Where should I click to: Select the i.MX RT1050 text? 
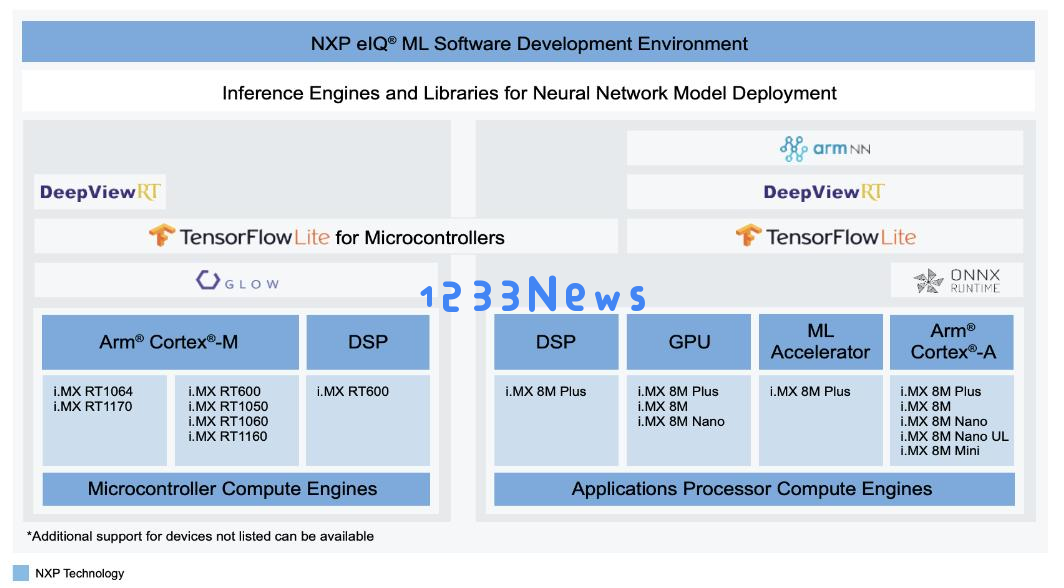[228, 406]
